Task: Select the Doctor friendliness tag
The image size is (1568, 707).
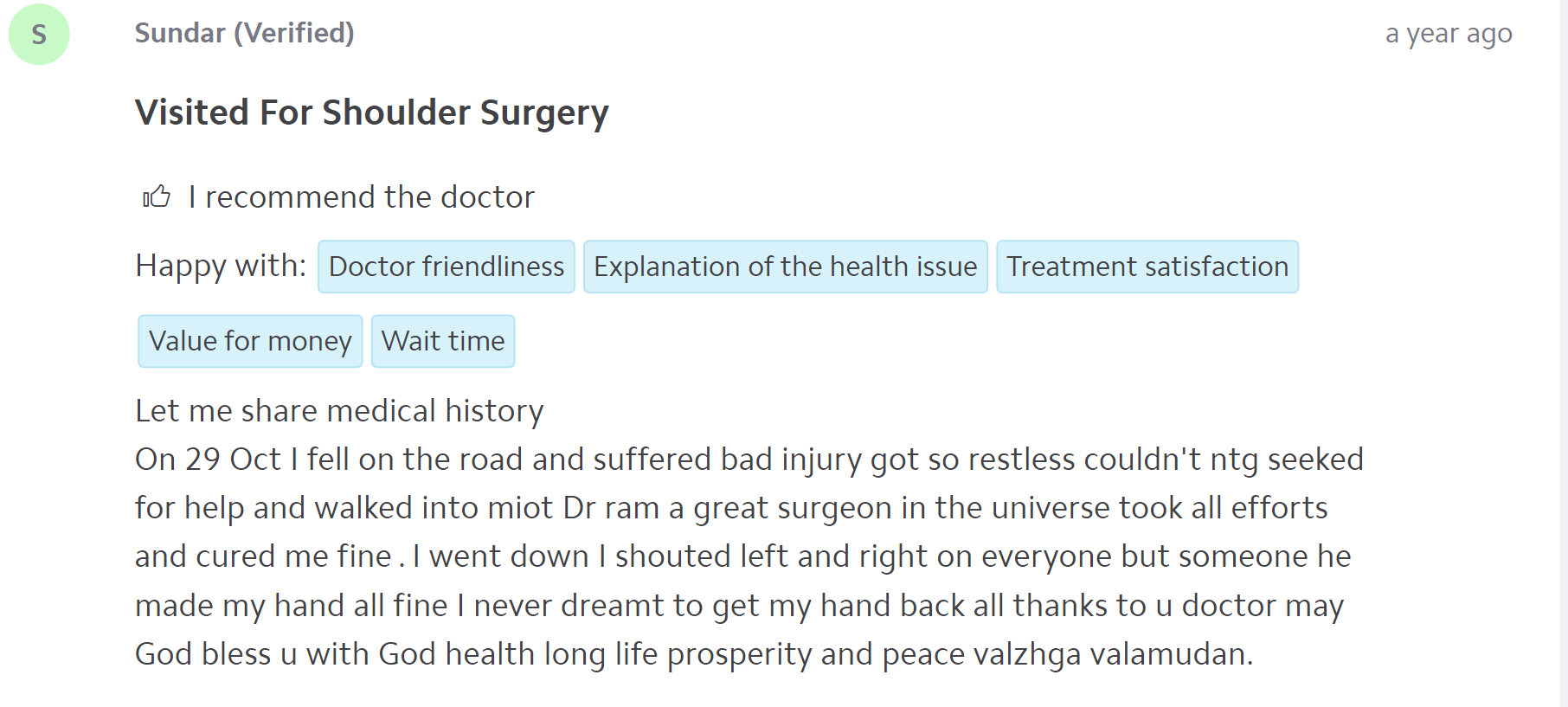Action: point(447,267)
